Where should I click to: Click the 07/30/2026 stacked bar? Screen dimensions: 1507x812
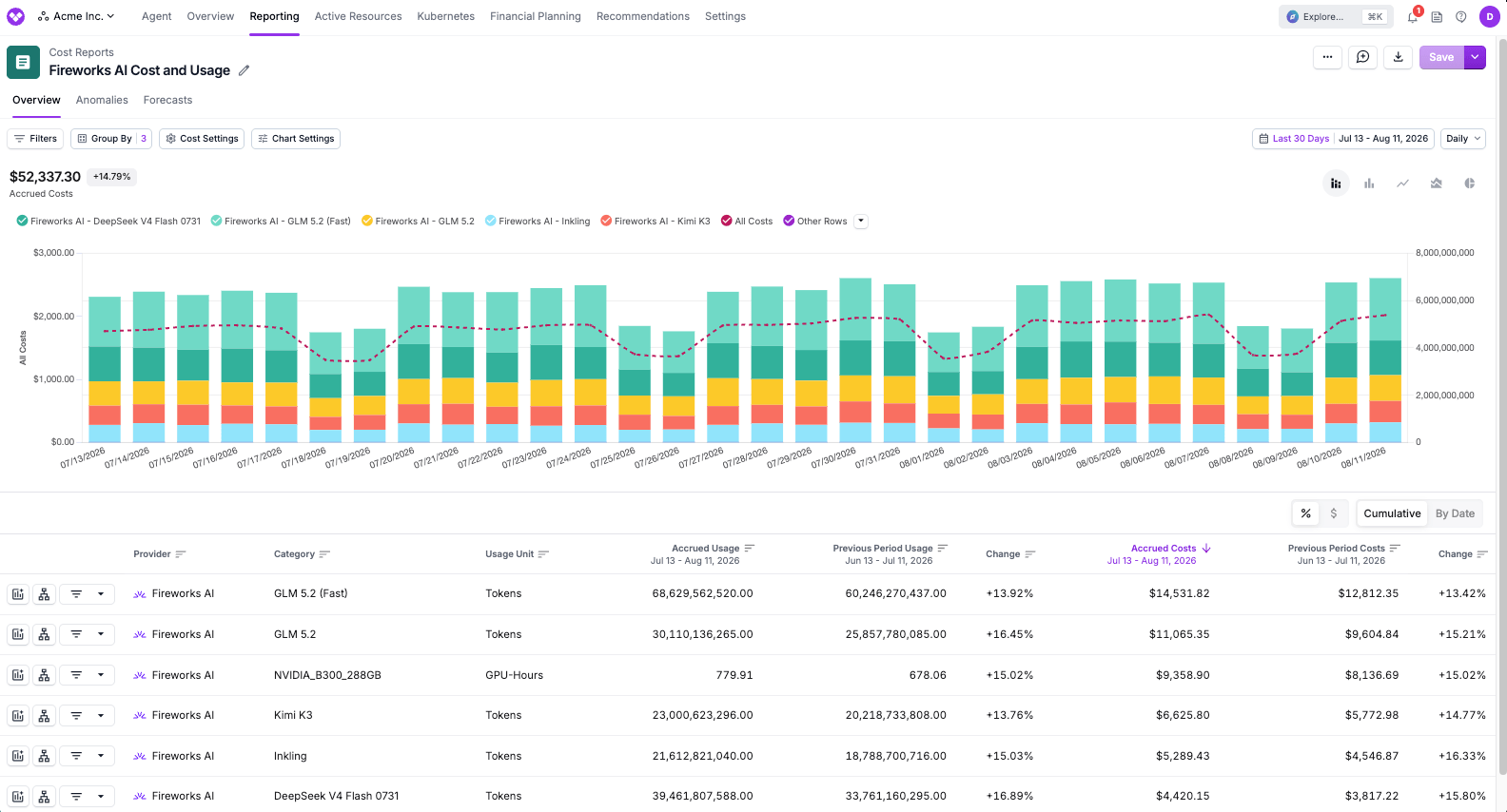(x=855, y=360)
